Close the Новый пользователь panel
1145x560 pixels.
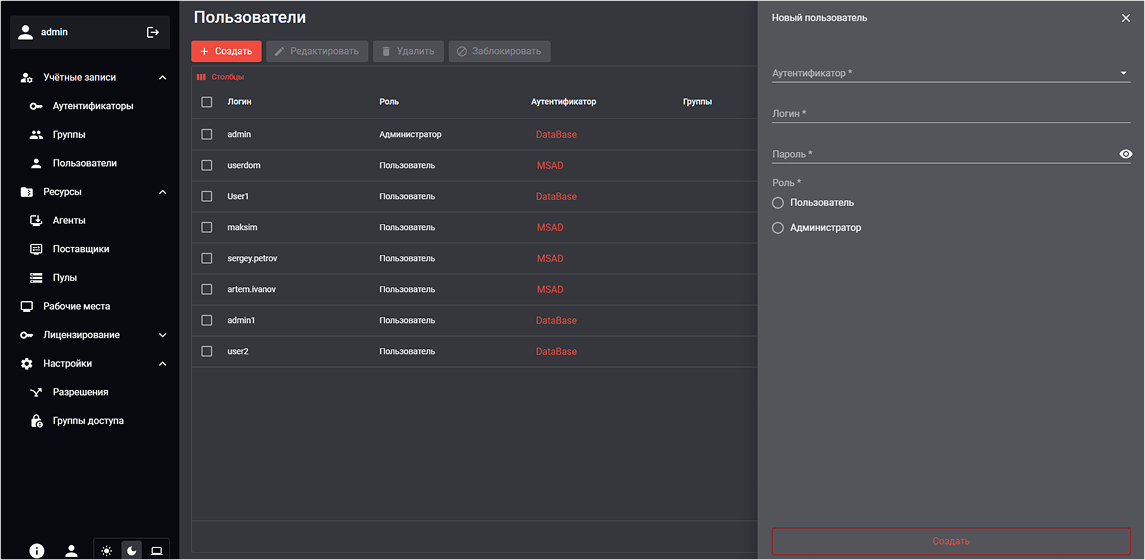[1126, 18]
